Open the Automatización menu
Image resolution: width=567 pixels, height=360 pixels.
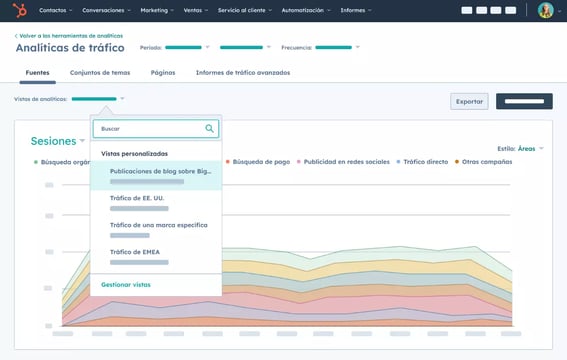click(x=306, y=10)
